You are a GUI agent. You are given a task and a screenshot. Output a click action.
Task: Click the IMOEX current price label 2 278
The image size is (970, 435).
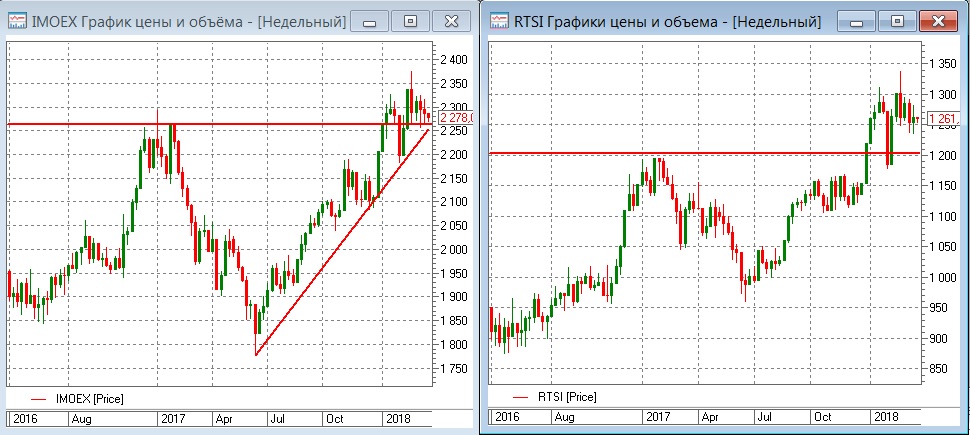coord(447,119)
